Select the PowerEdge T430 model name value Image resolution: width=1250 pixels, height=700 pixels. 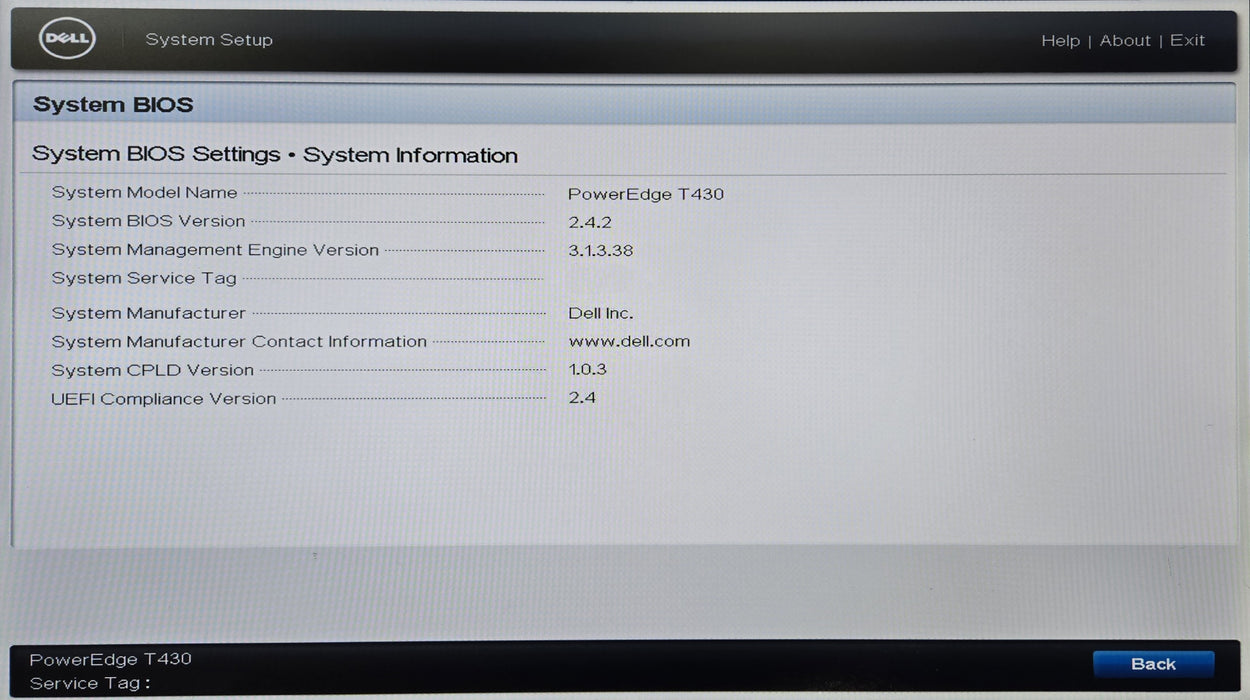coord(646,194)
